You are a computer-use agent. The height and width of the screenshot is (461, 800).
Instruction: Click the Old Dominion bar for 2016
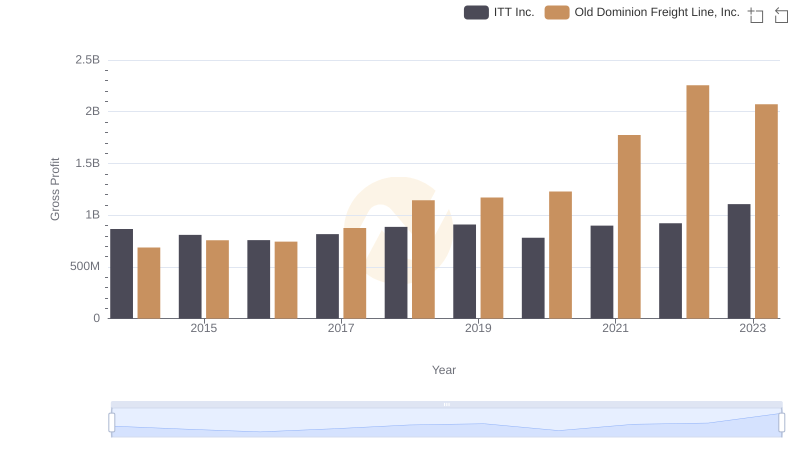point(286,280)
